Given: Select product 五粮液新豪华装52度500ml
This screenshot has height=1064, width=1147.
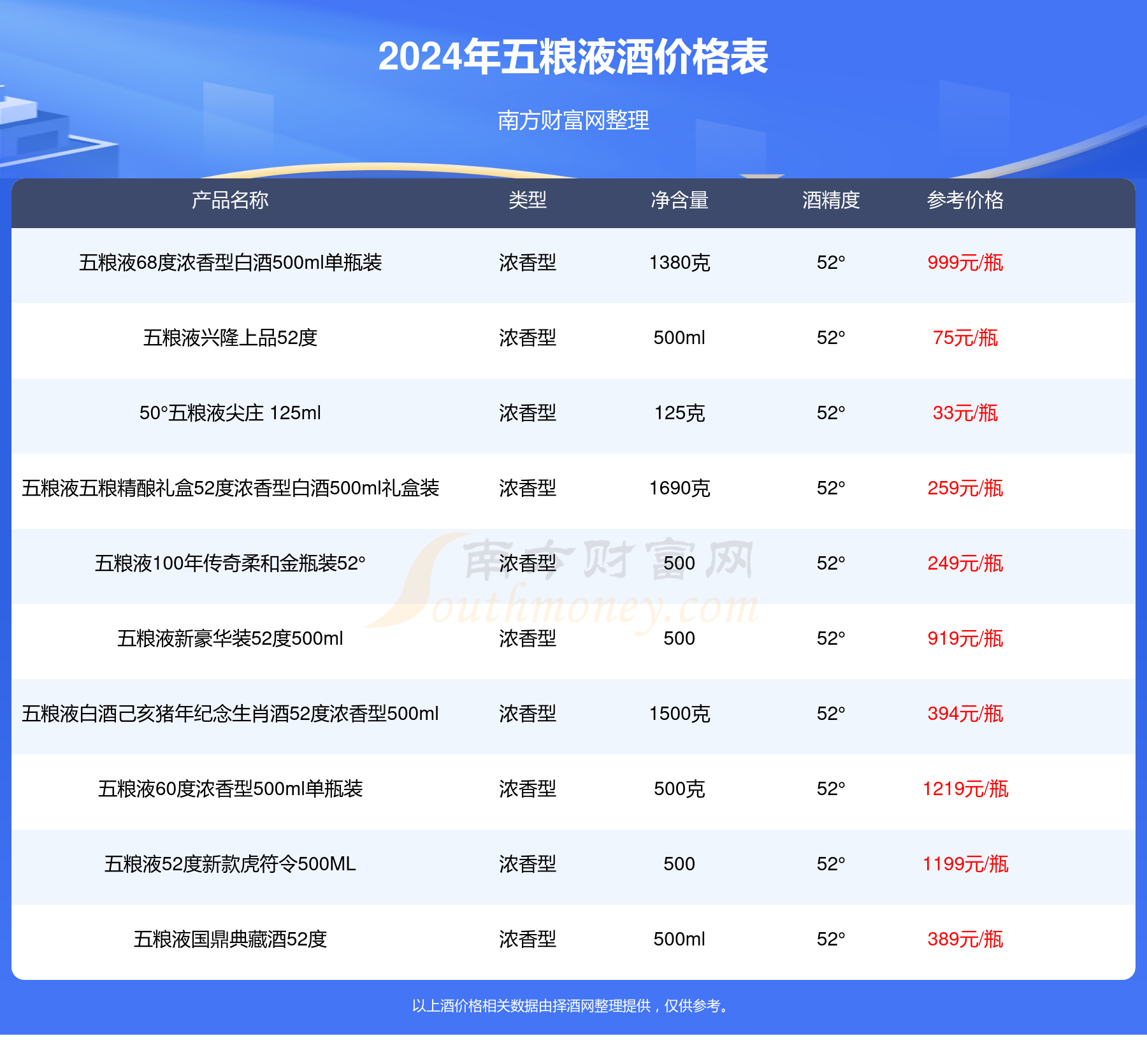Looking at the screenshot, I should coord(230,638).
